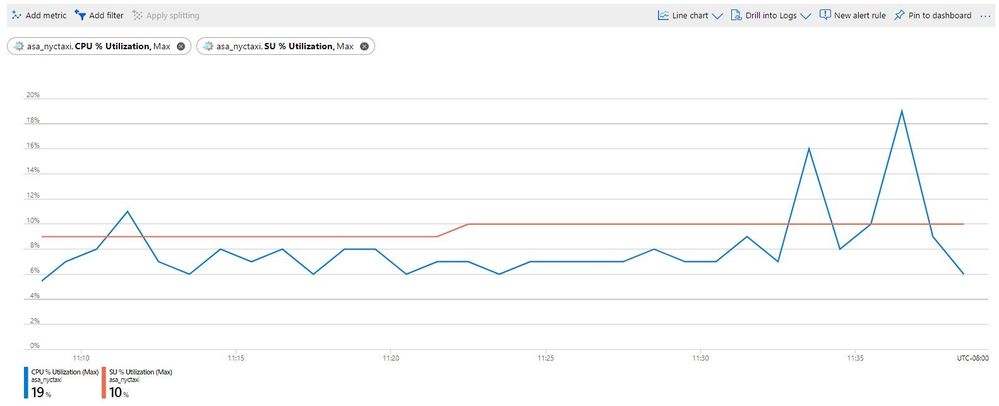Click the 11:25 time axis label
The image size is (999, 406).
(545, 359)
